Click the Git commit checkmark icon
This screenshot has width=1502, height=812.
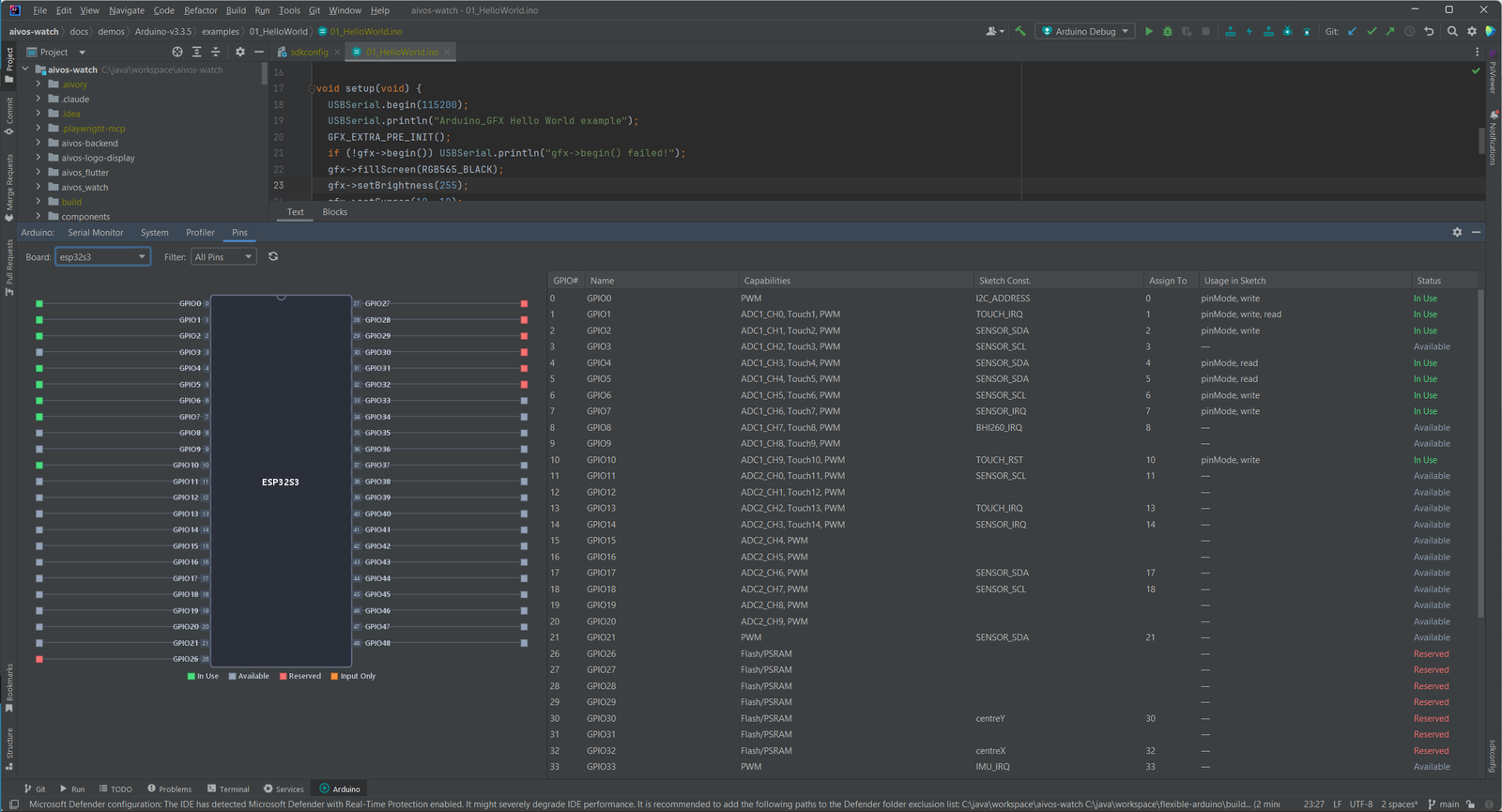point(1372,31)
